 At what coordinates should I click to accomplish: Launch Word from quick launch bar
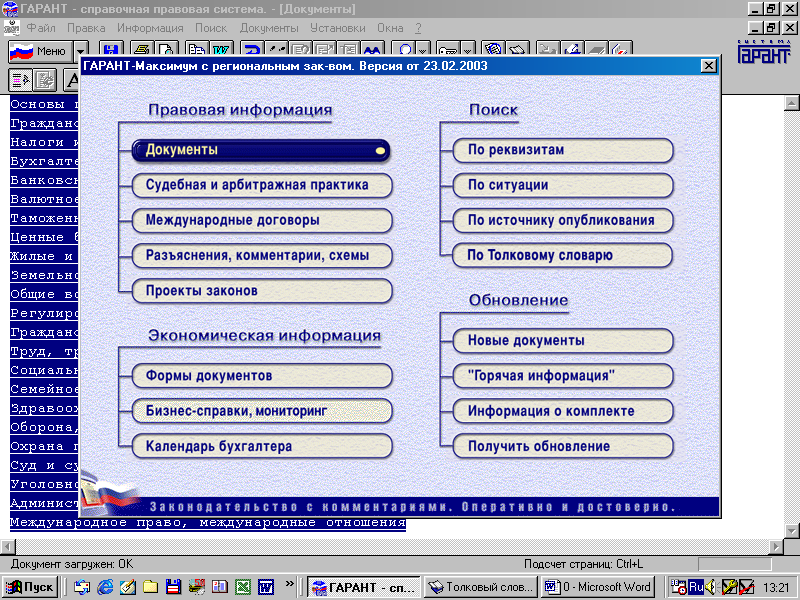pyautogui.click(x=266, y=587)
